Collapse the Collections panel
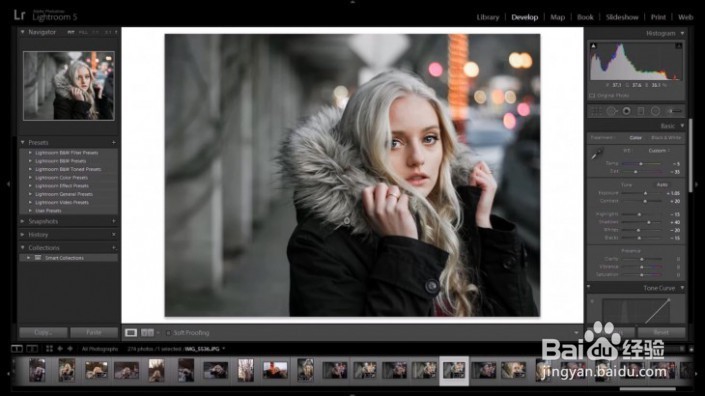The image size is (705, 396). point(22,248)
